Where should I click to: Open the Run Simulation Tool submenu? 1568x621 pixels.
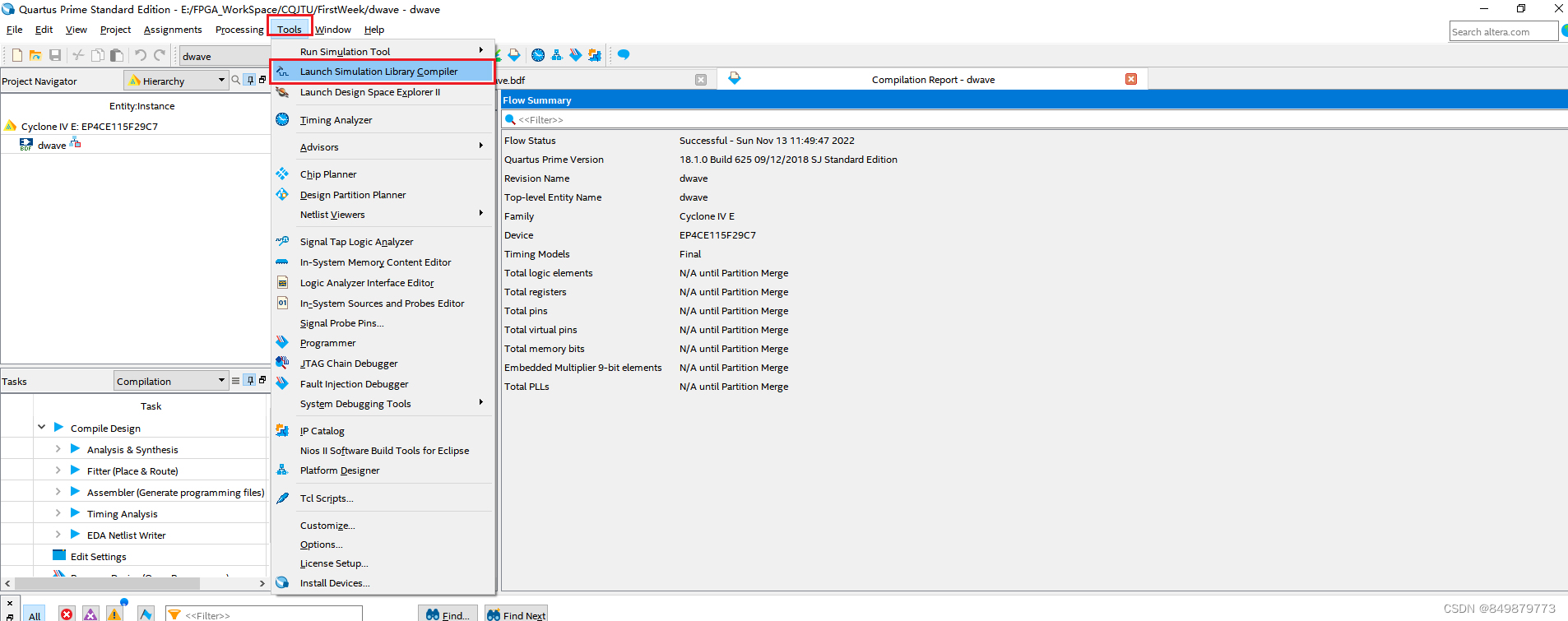coord(383,51)
